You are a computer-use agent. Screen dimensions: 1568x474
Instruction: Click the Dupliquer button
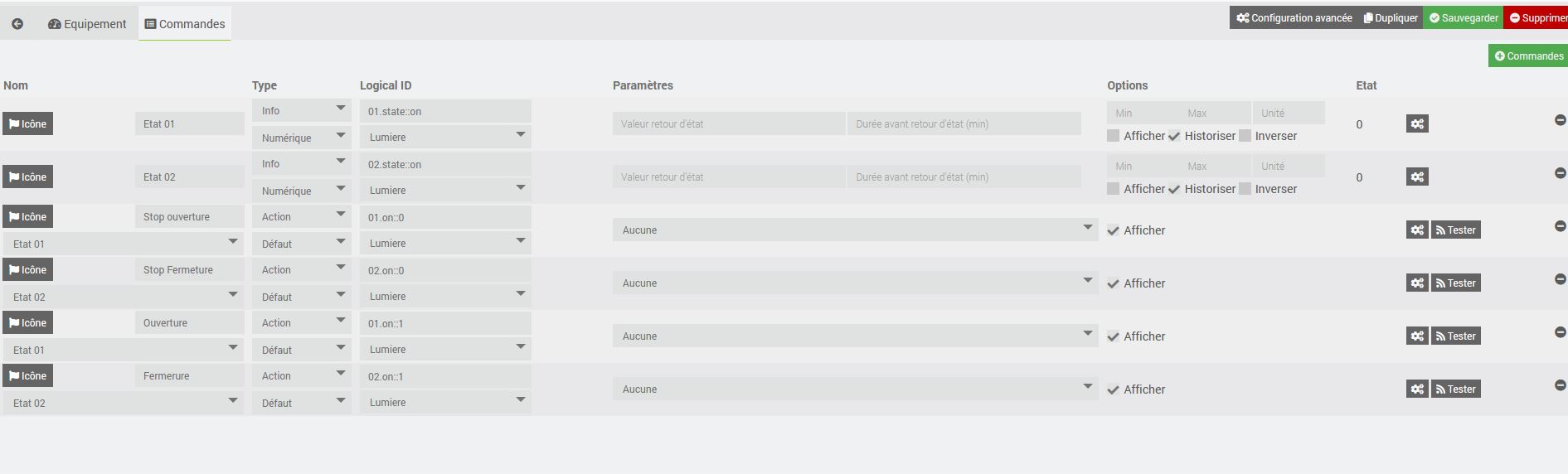(1391, 17)
